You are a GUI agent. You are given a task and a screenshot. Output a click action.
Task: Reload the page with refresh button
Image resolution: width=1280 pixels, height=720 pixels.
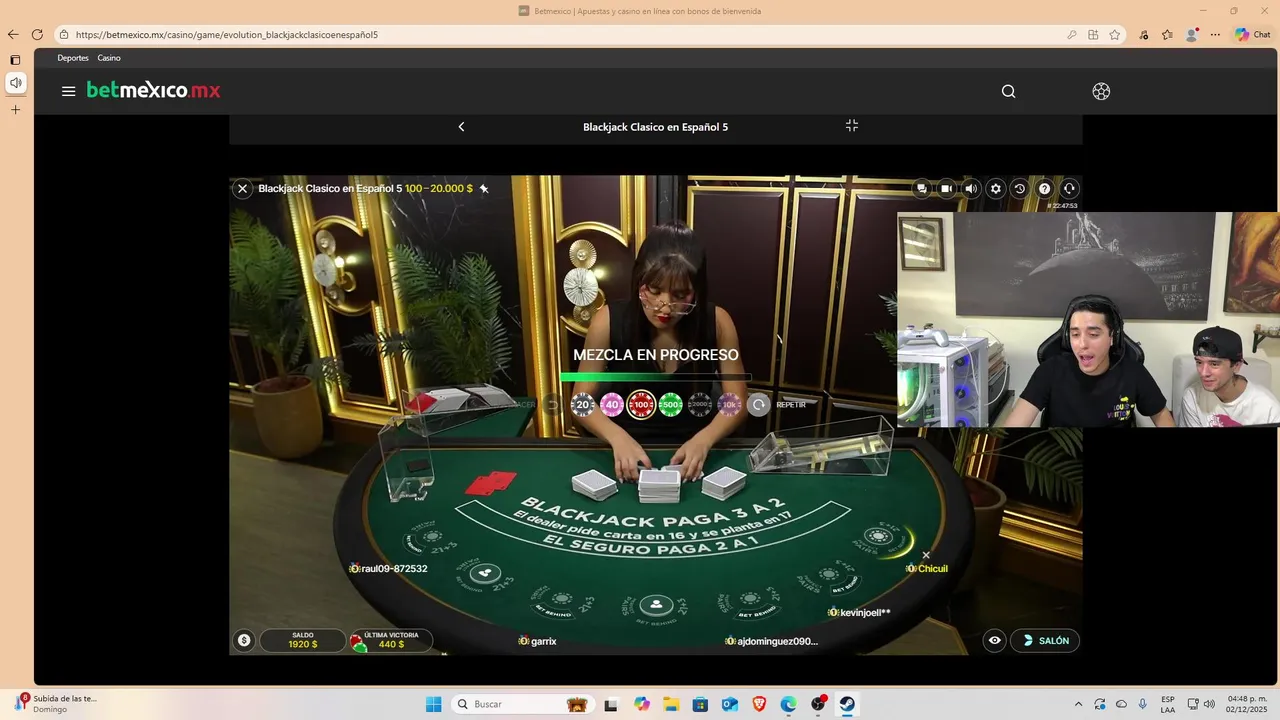(x=37, y=34)
